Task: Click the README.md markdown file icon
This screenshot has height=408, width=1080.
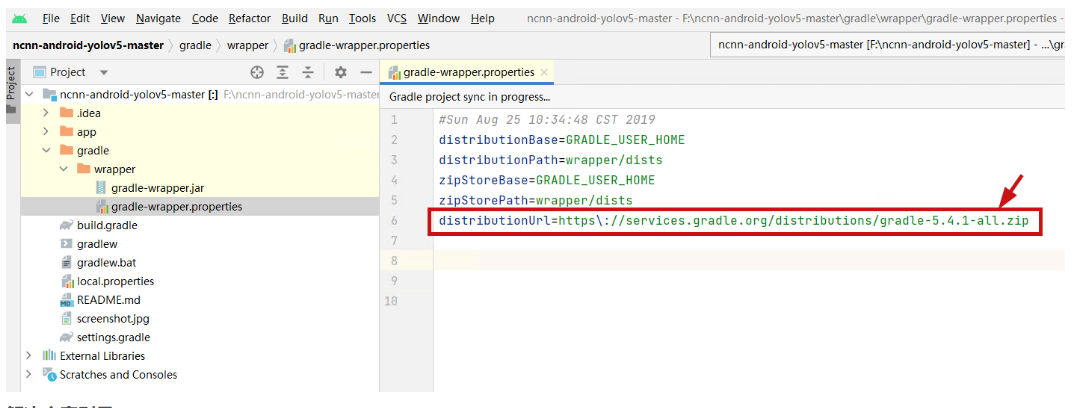Action: [x=67, y=300]
